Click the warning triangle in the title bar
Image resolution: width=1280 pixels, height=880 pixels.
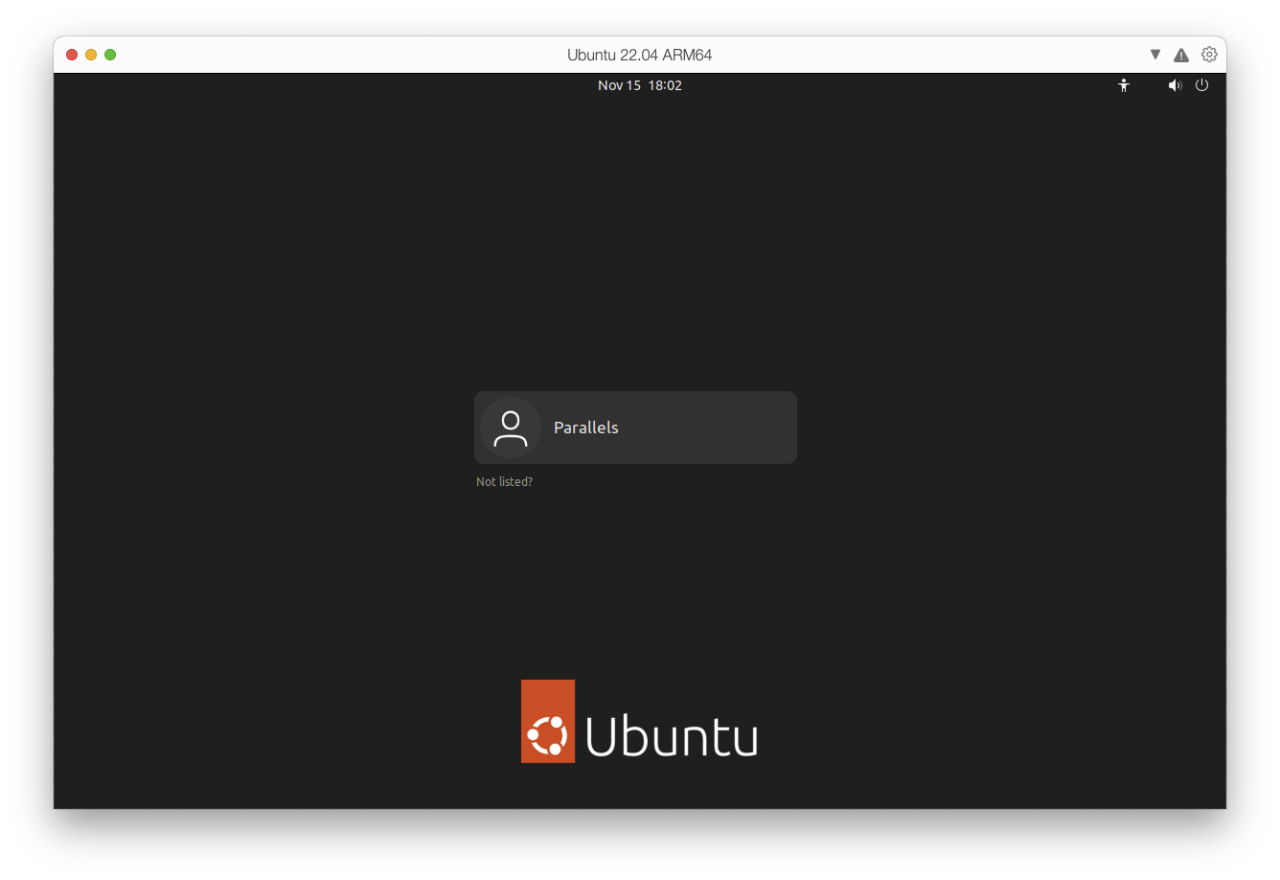click(1181, 54)
